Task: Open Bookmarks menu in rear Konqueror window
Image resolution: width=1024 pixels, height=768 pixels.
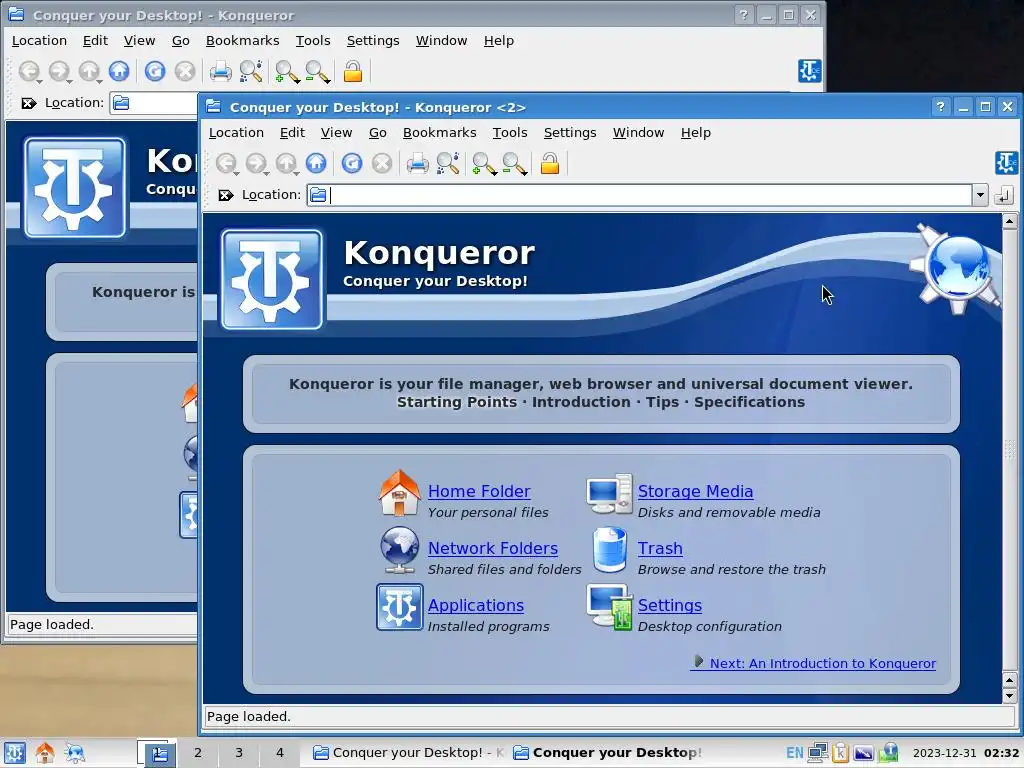Action: 242,40
